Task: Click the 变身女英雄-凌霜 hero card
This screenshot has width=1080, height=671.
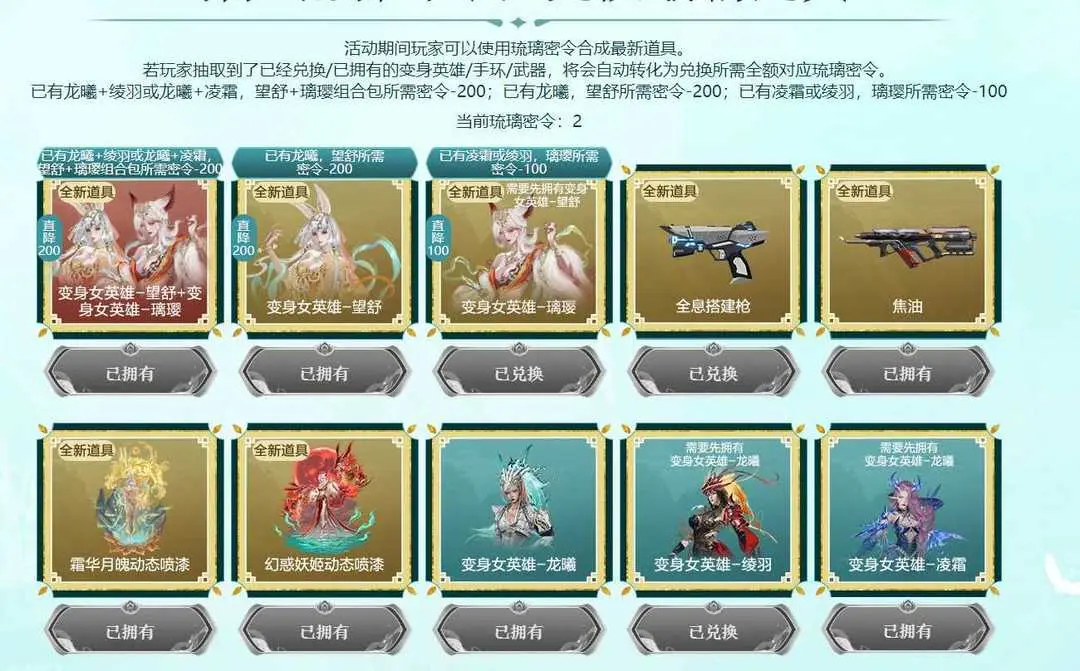Action: [907, 510]
